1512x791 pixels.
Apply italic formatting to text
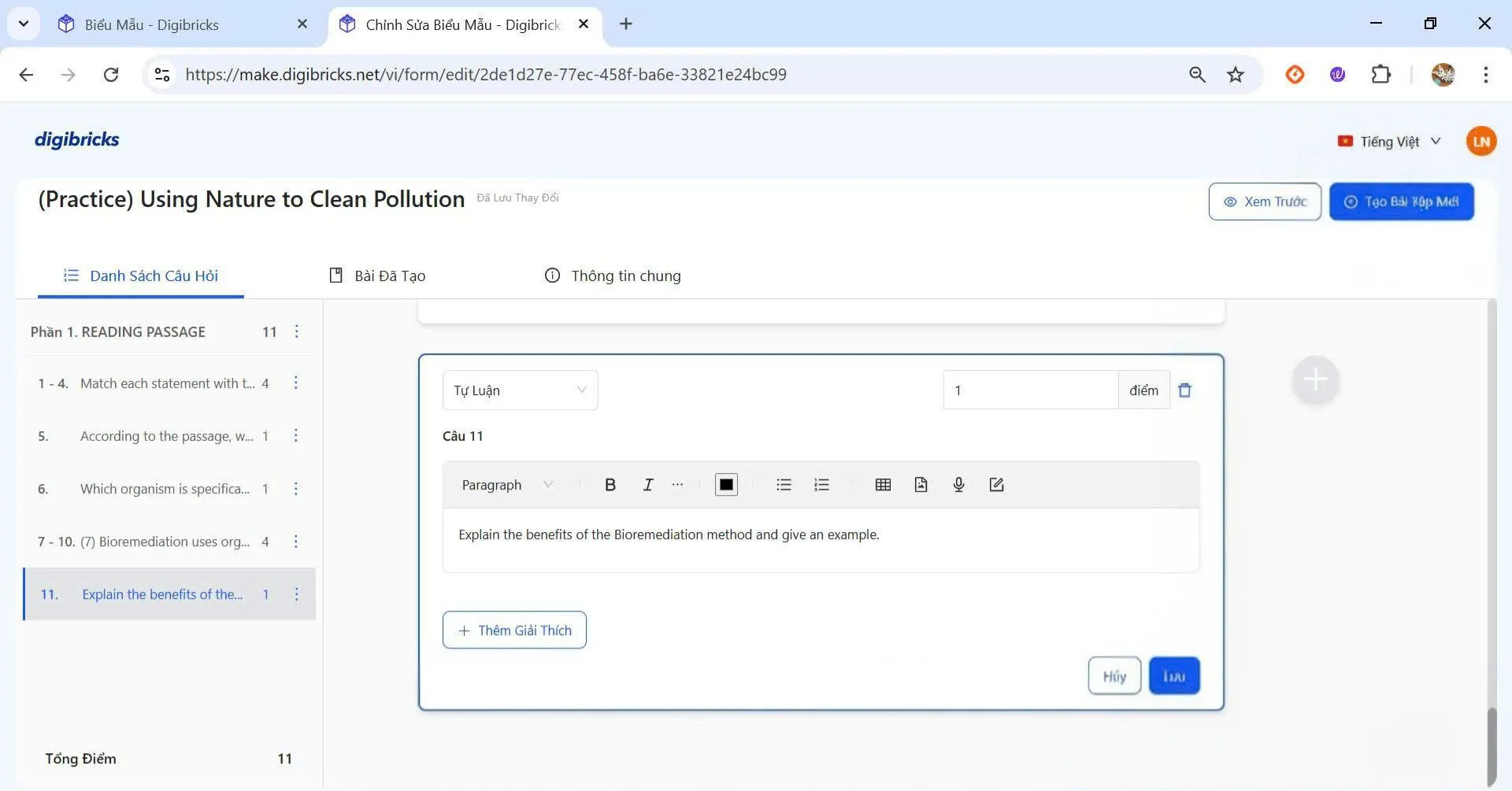point(647,485)
